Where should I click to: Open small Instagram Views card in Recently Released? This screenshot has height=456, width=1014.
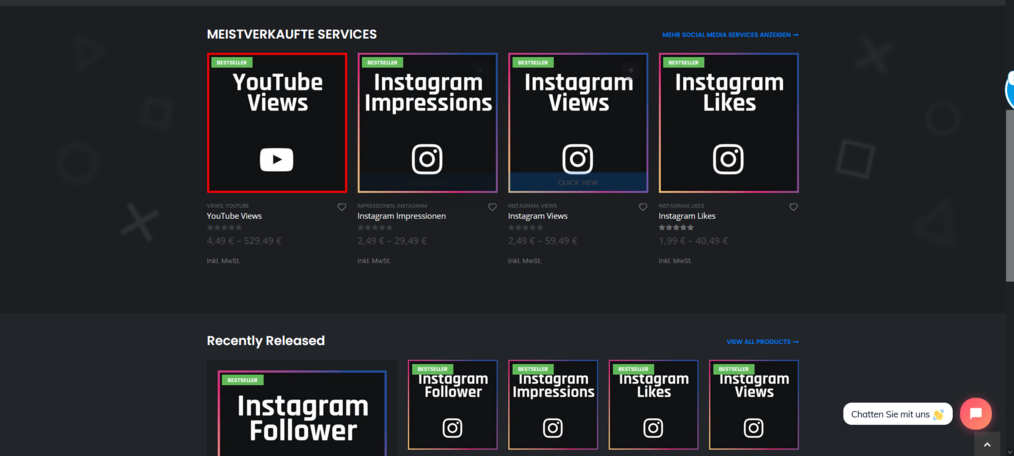[x=754, y=405]
